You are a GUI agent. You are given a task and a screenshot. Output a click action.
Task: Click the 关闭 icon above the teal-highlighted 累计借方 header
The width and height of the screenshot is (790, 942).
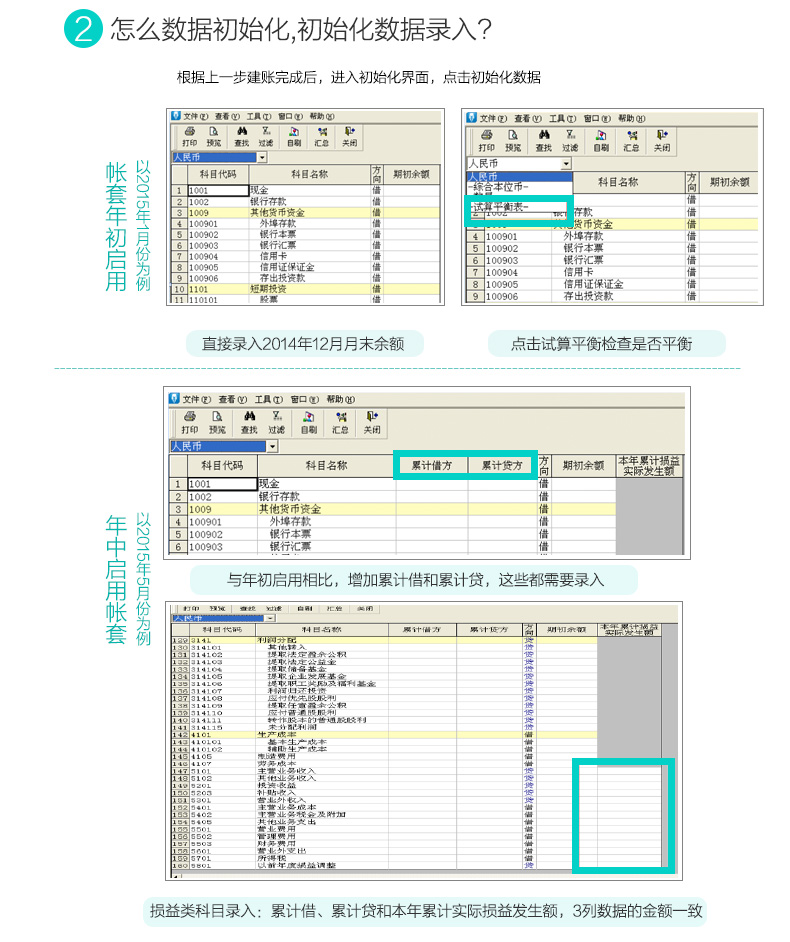point(371,421)
